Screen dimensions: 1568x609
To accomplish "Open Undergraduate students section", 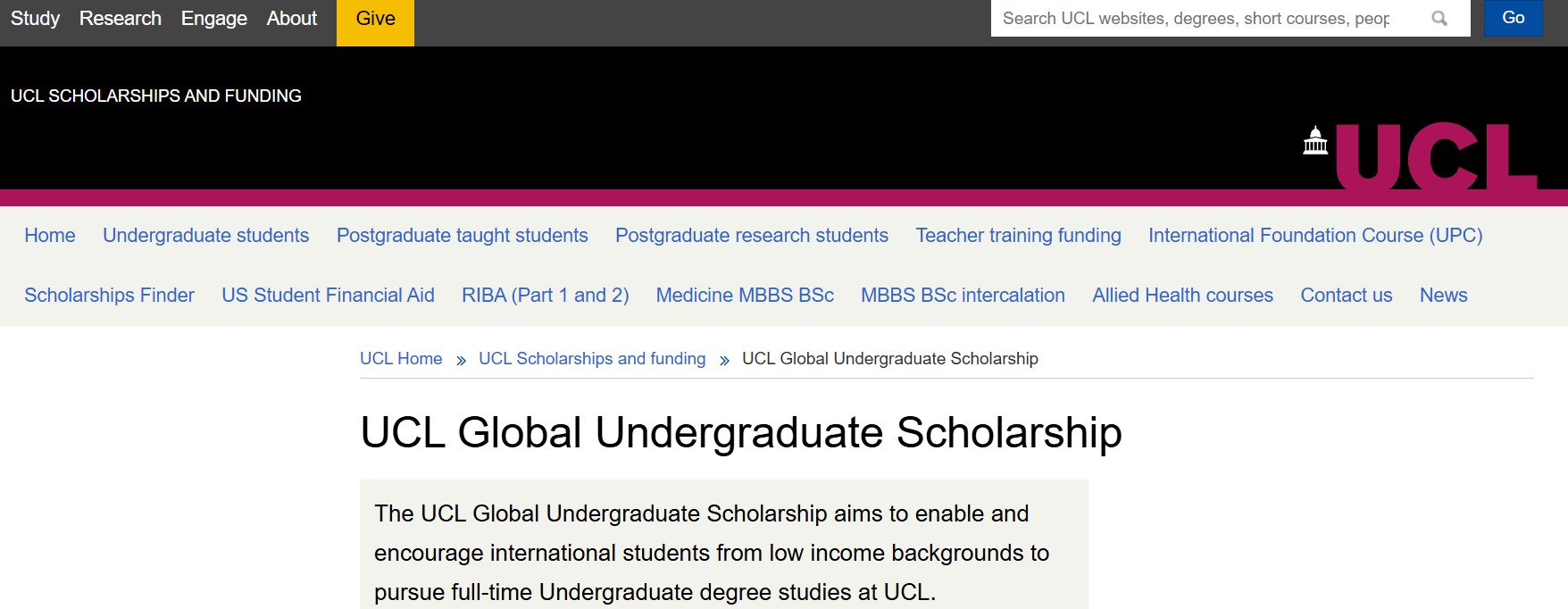I will [205, 236].
